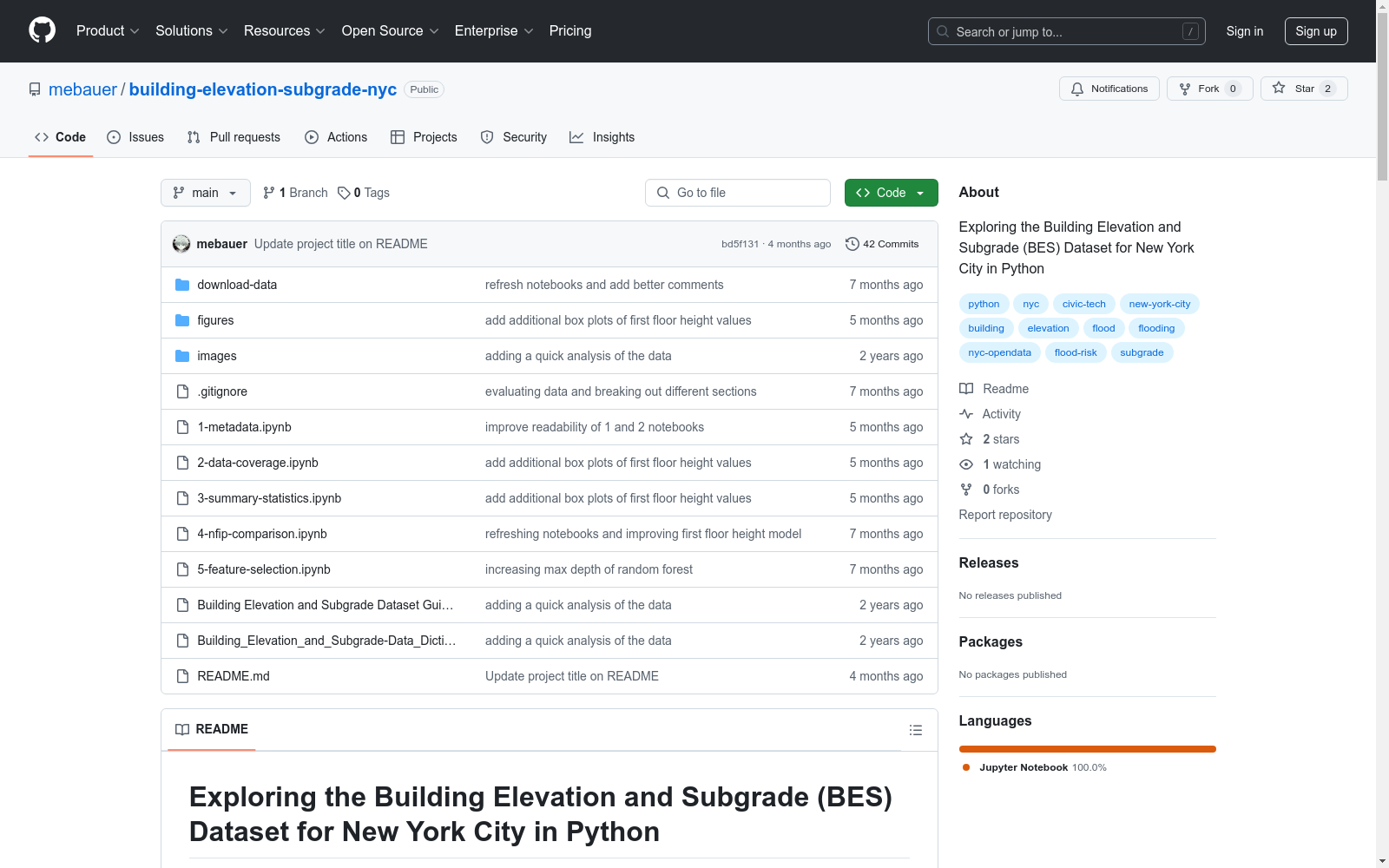Switch to the Actions tab
This screenshot has height=868, width=1389.
[336, 137]
